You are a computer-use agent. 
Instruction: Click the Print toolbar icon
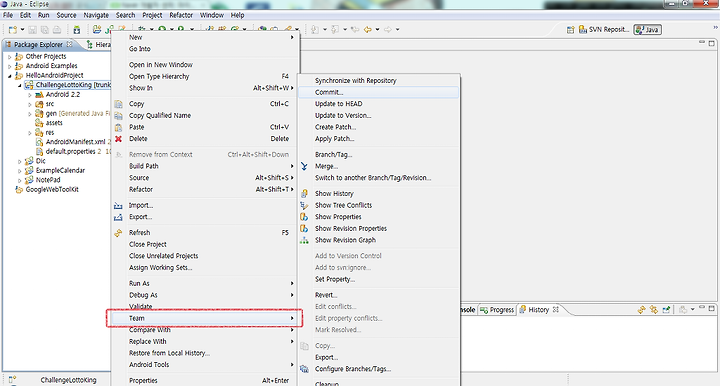pos(56,30)
